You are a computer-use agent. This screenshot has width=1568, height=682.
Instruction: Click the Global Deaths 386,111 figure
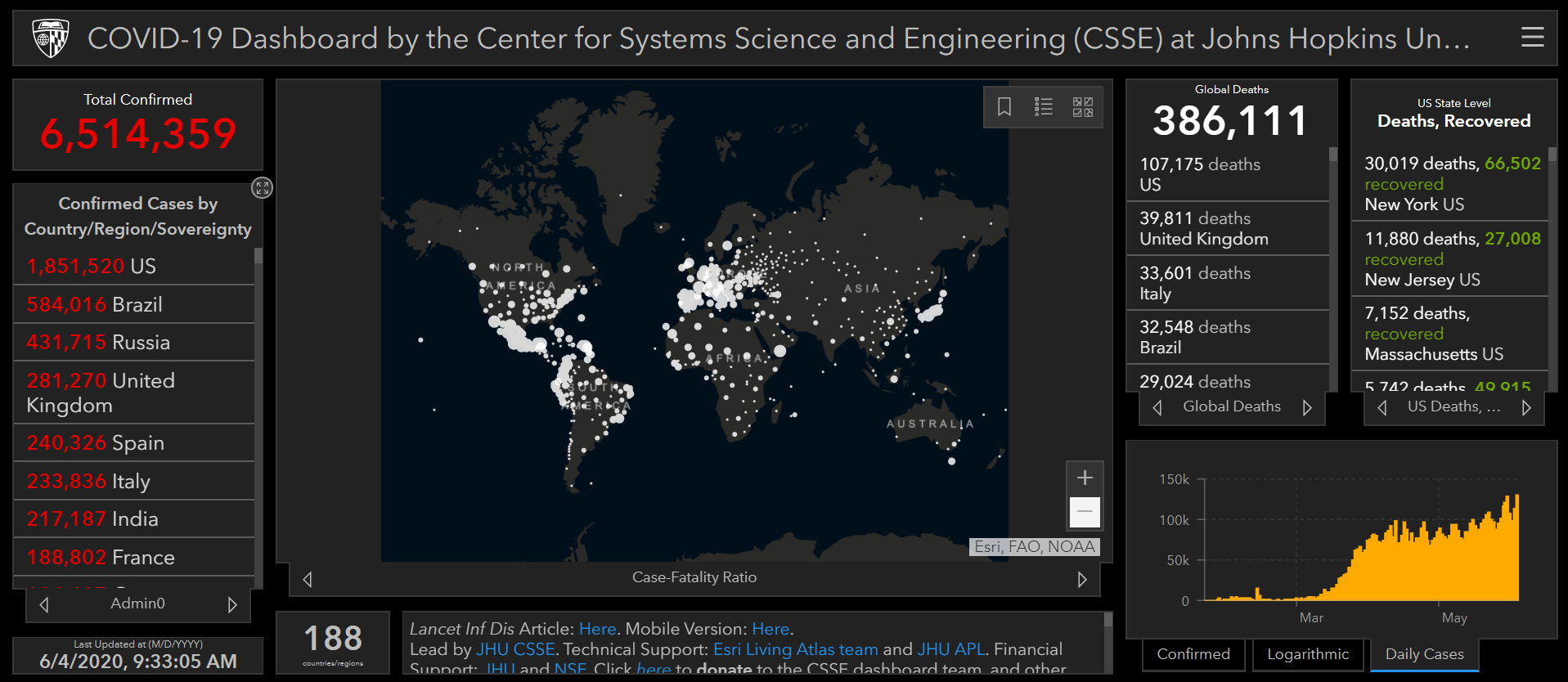1231,121
